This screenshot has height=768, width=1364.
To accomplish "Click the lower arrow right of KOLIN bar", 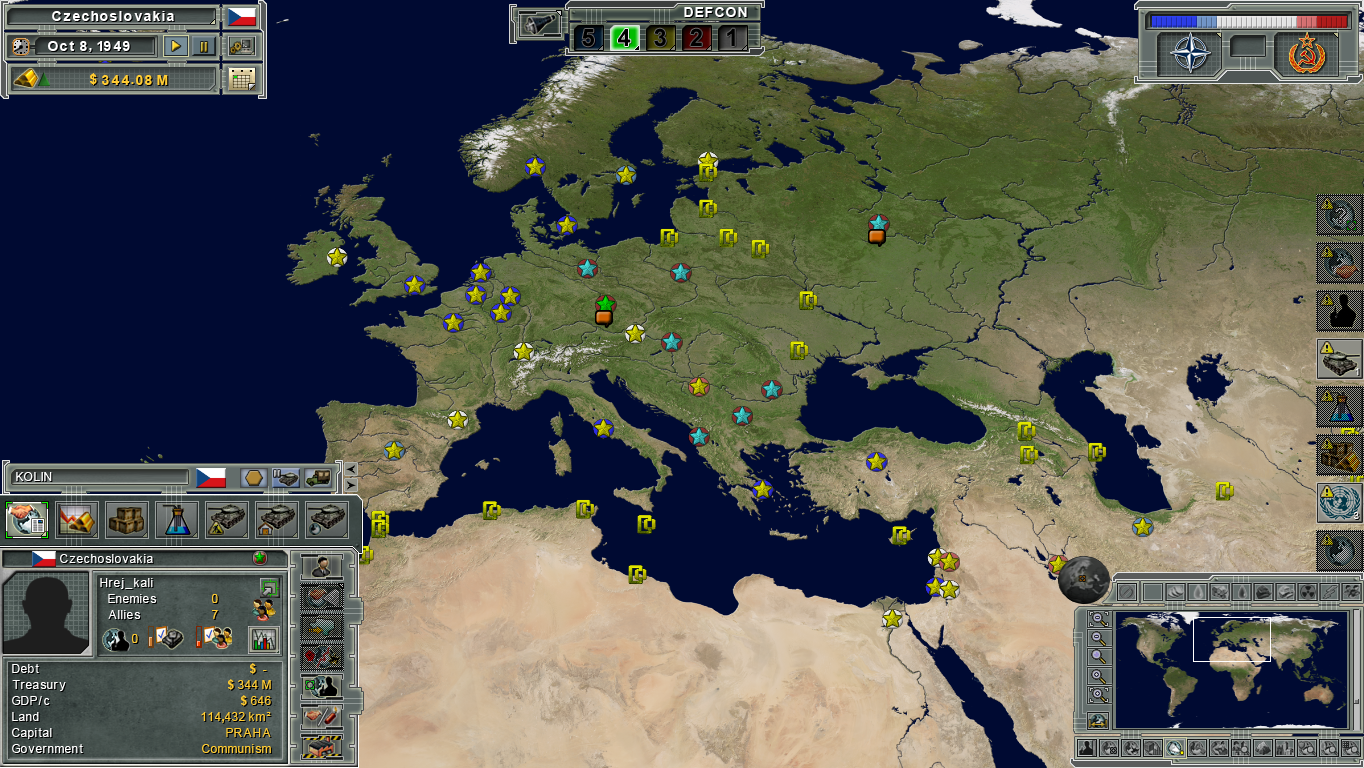I will [x=350, y=486].
